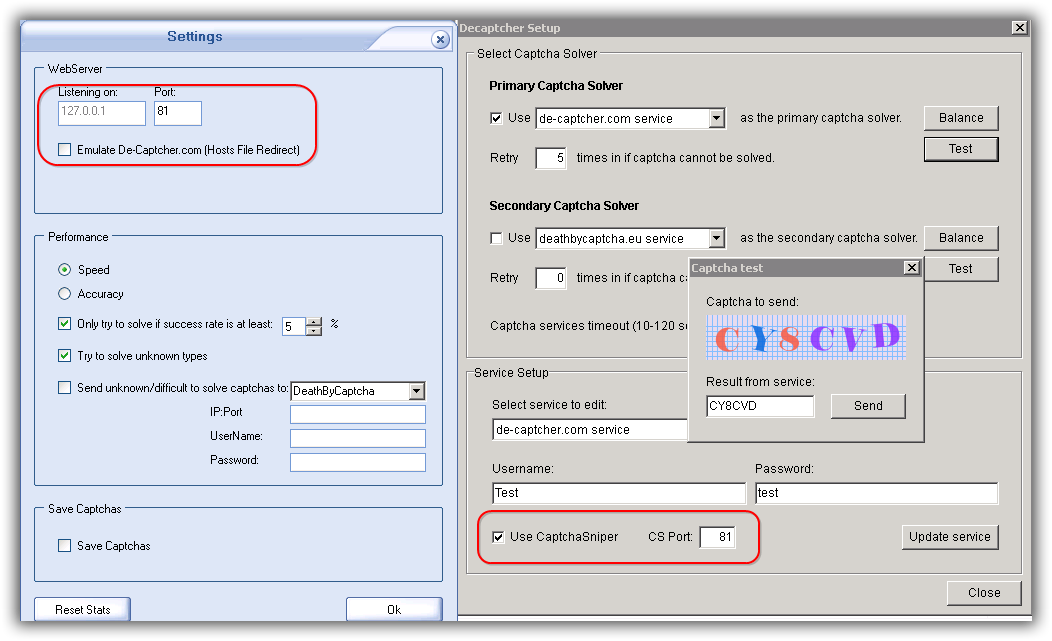The height and width of the screenshot is (641, 1052).
Task: Check the primary solver Balance
Action: coord(961,118)
